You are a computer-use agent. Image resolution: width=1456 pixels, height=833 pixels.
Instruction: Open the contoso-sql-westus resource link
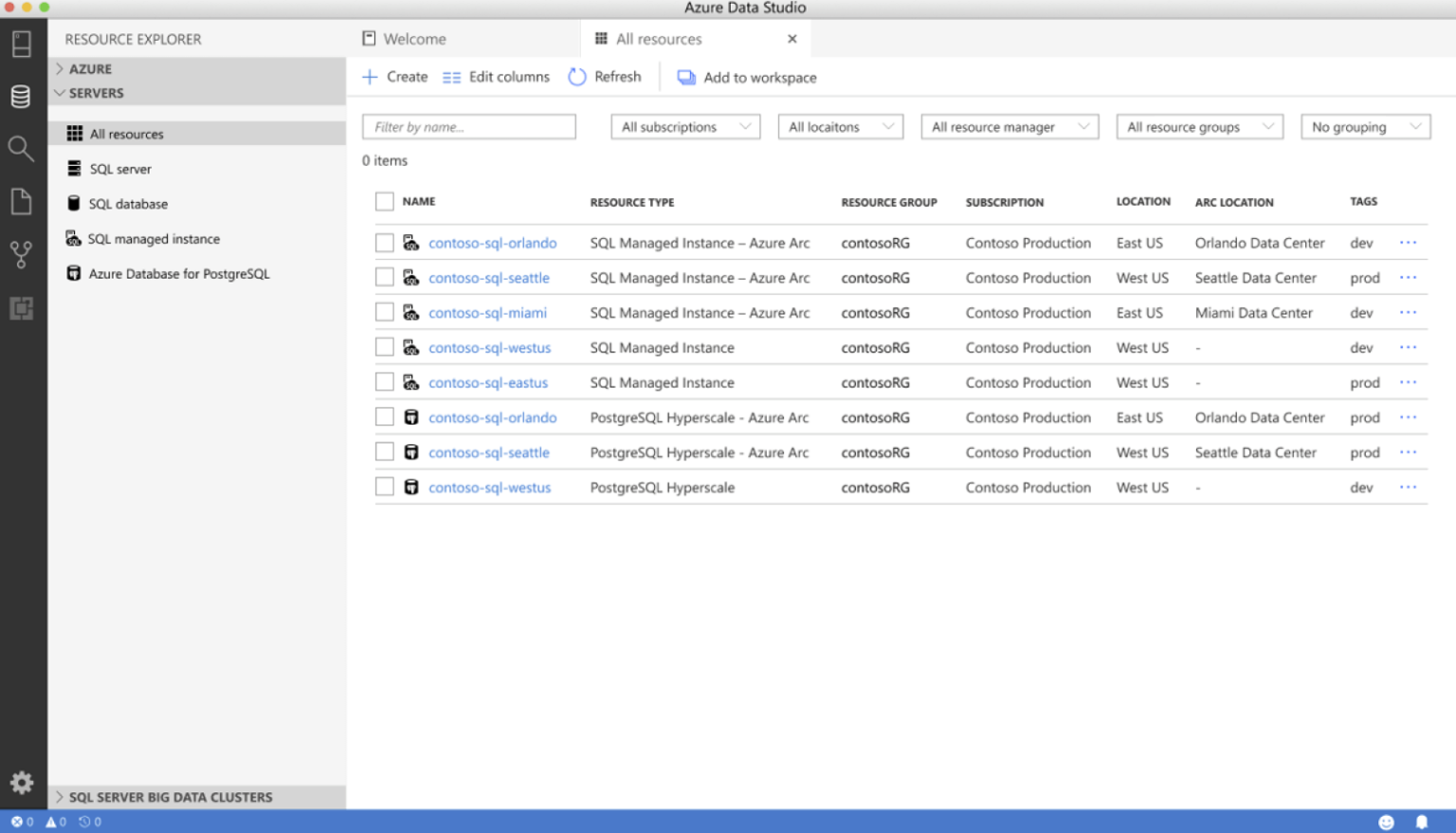(x=490, y=348)
